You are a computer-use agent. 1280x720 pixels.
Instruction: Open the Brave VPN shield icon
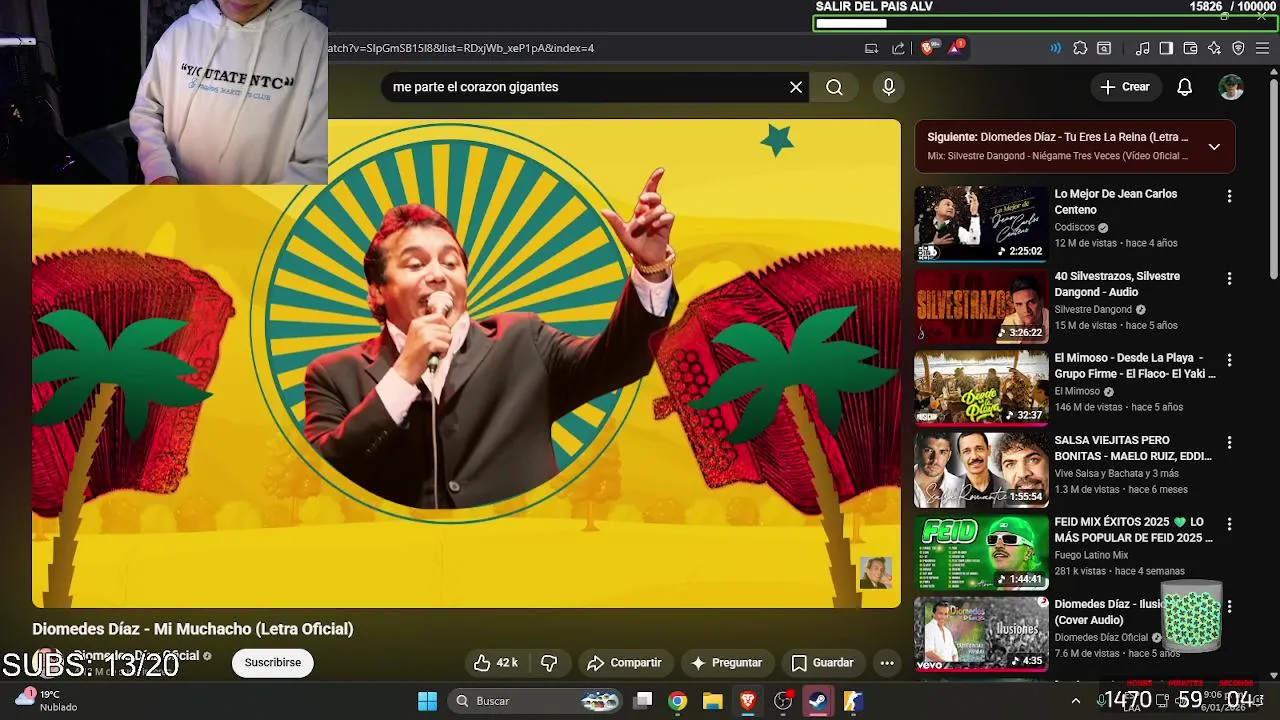[x=1238, y=48]
